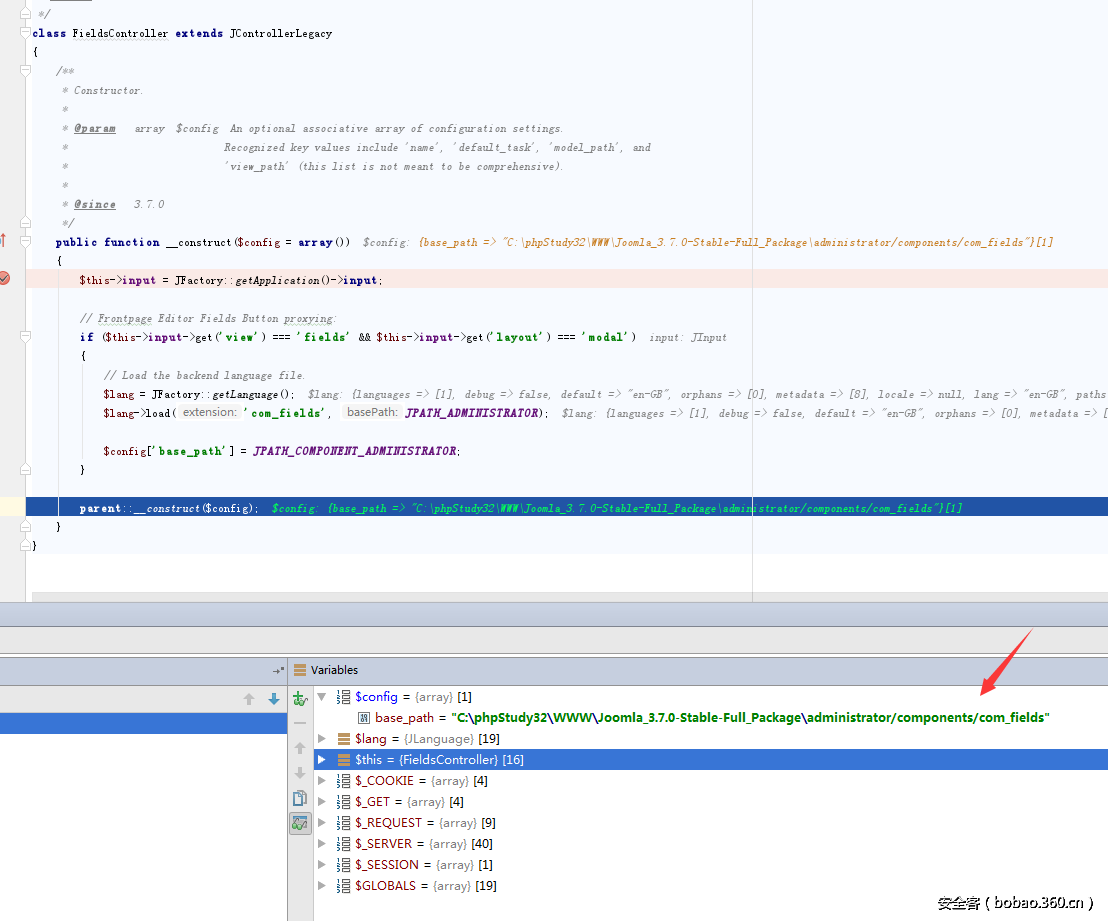Click the grey previous-frame up arrow
This screenshot has width=1108, height=921.
[249, 699]
